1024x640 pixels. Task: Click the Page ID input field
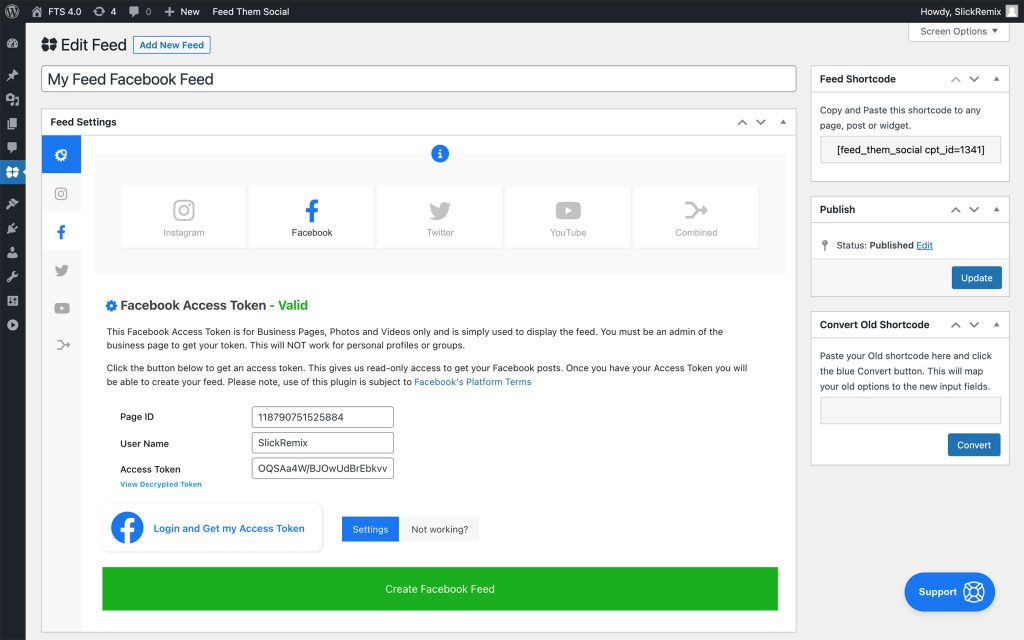tap(323, 417)
